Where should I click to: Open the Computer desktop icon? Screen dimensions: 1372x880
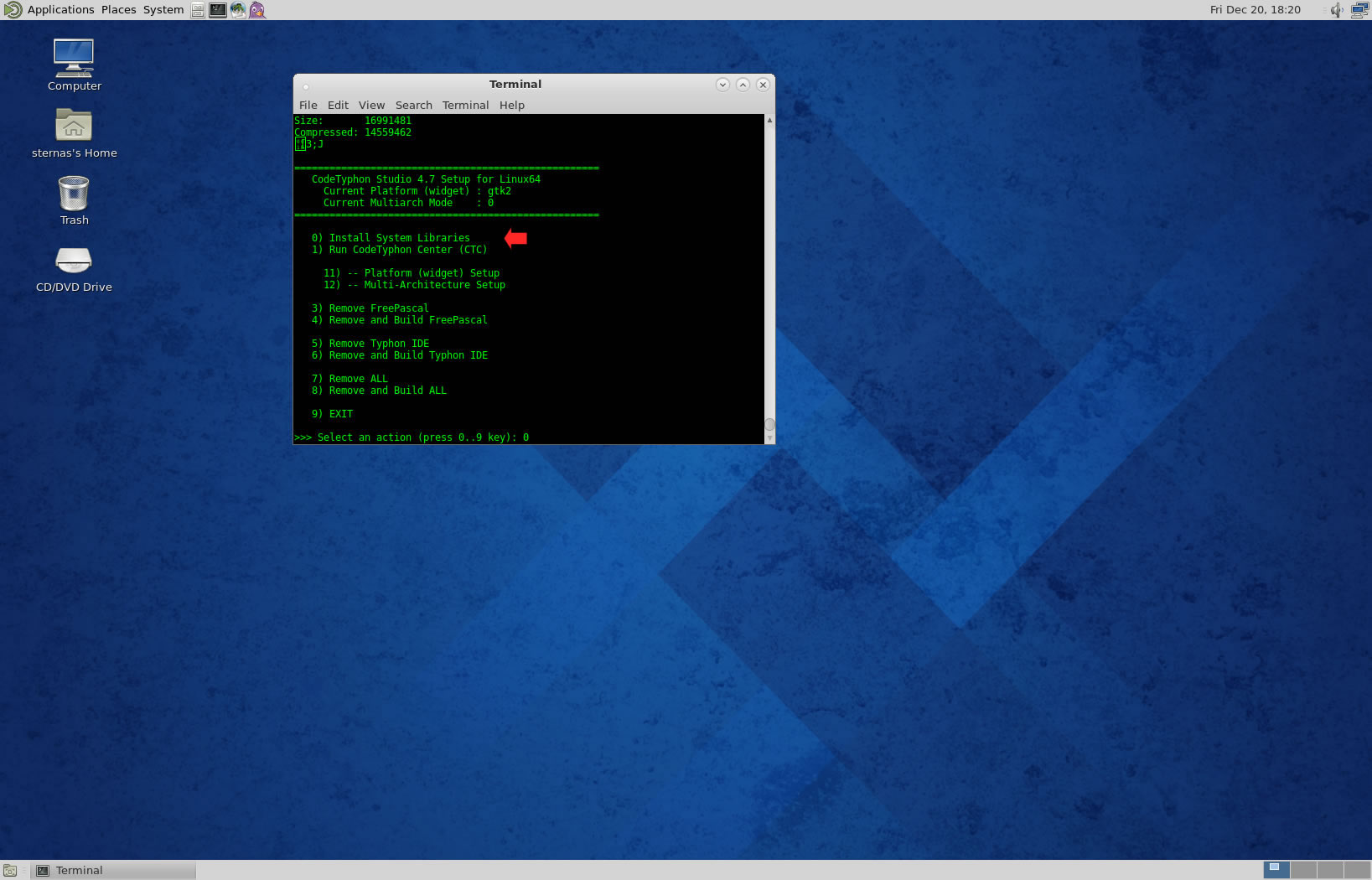74,65
